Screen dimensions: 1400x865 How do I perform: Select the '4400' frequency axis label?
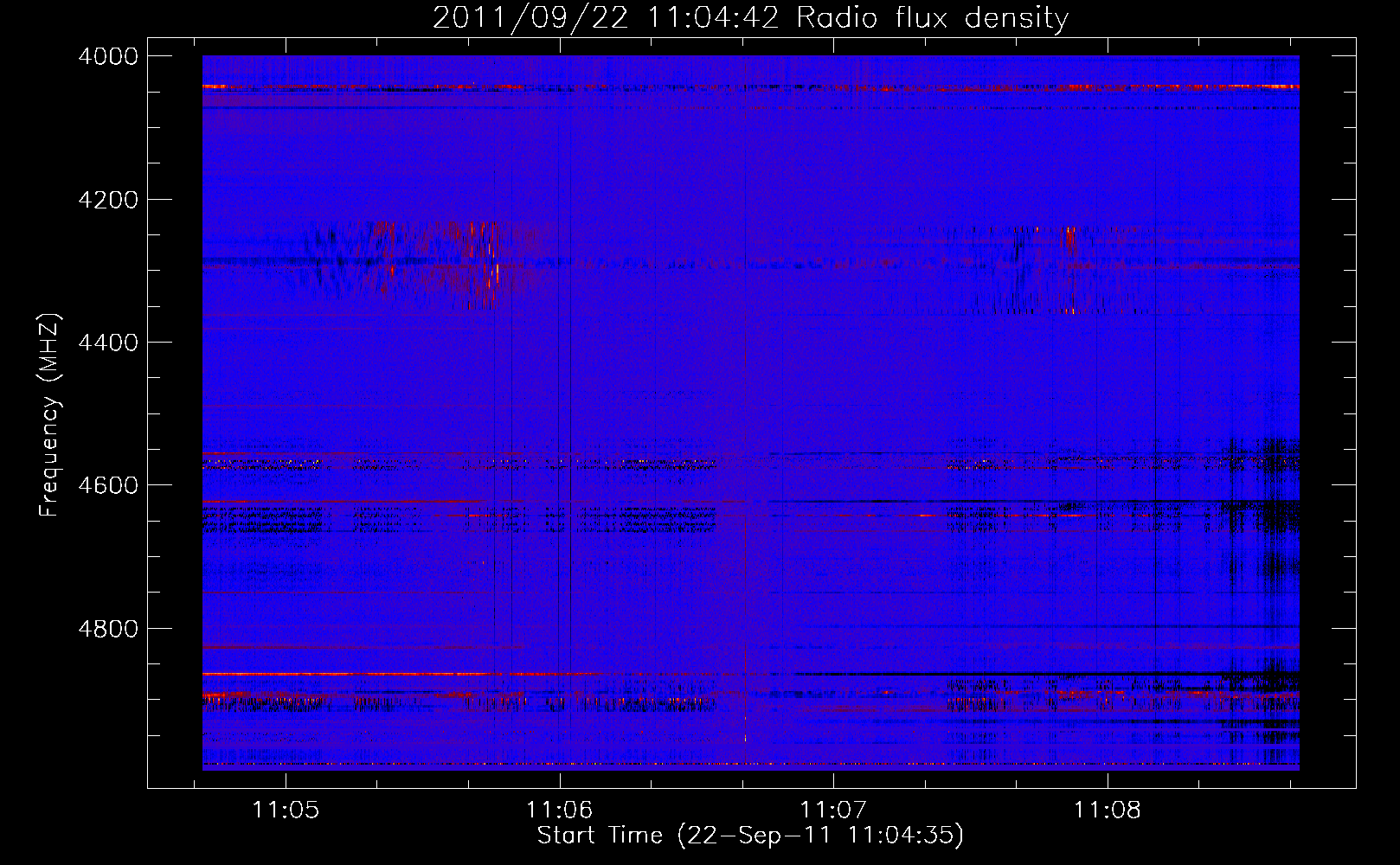[108, 343]
